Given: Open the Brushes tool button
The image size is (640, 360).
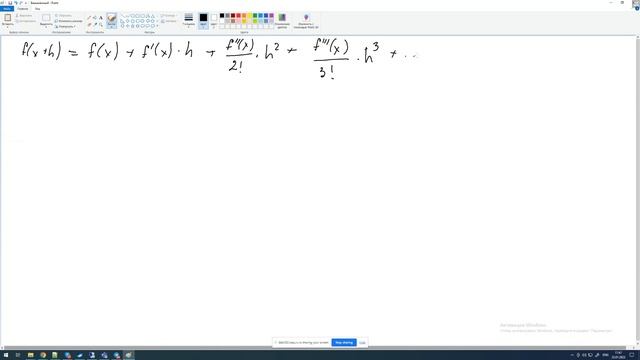Looking at the screenshot, I should click(111, 20).
